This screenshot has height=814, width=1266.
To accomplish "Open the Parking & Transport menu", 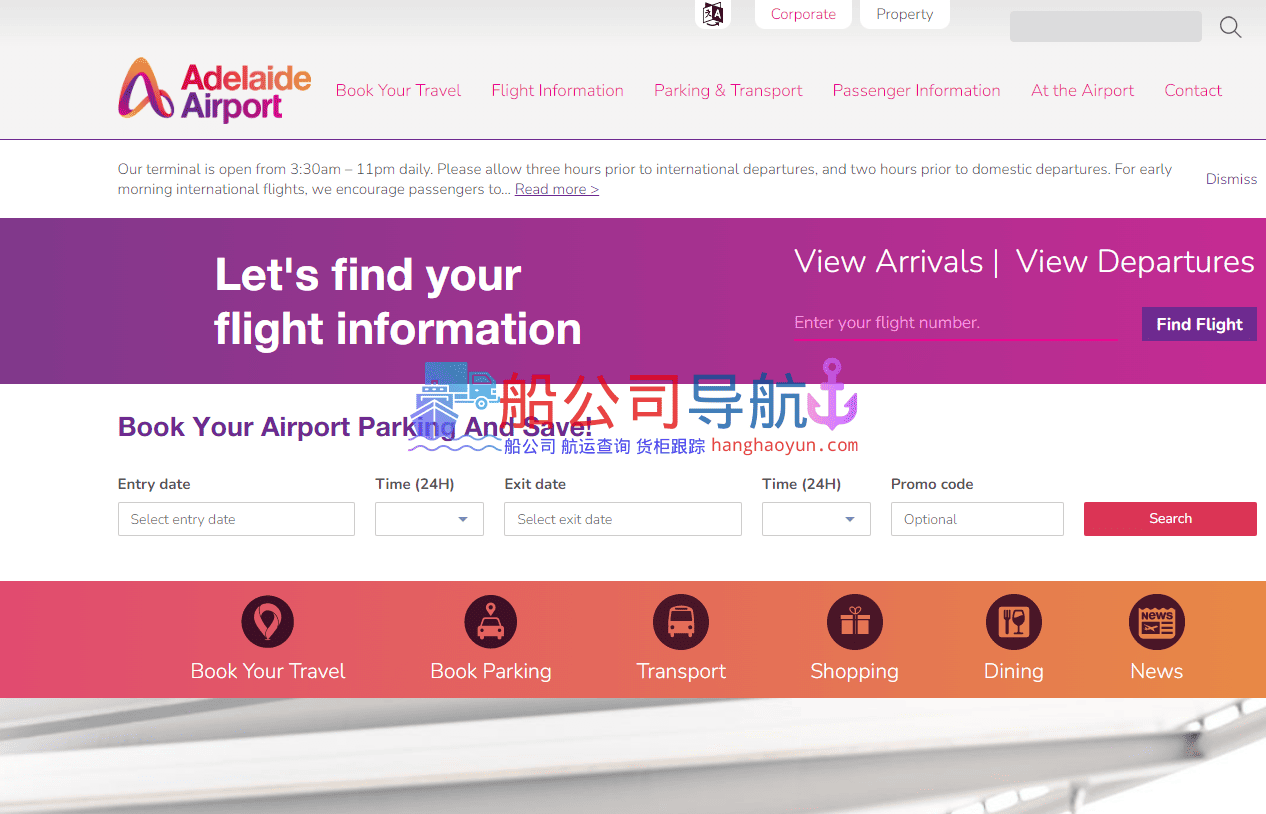I will pyautogui.click(x=728, y=90).
